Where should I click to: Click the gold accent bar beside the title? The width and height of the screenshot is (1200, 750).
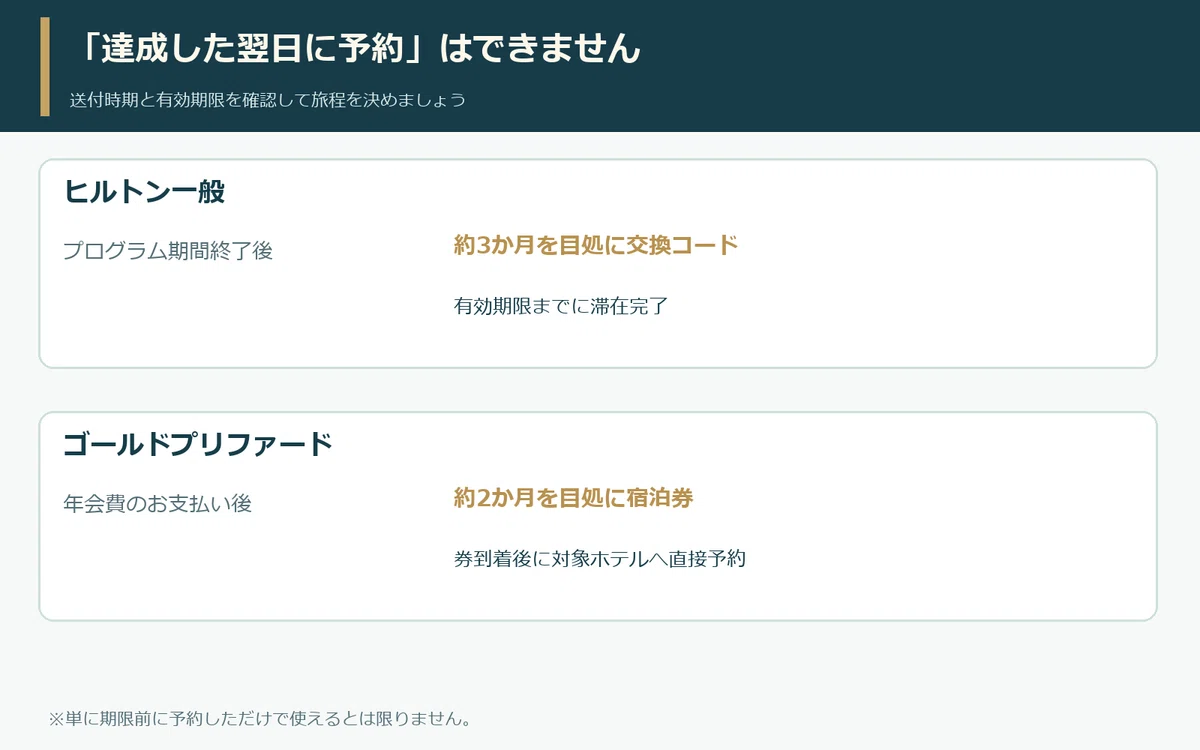point(45,67)
